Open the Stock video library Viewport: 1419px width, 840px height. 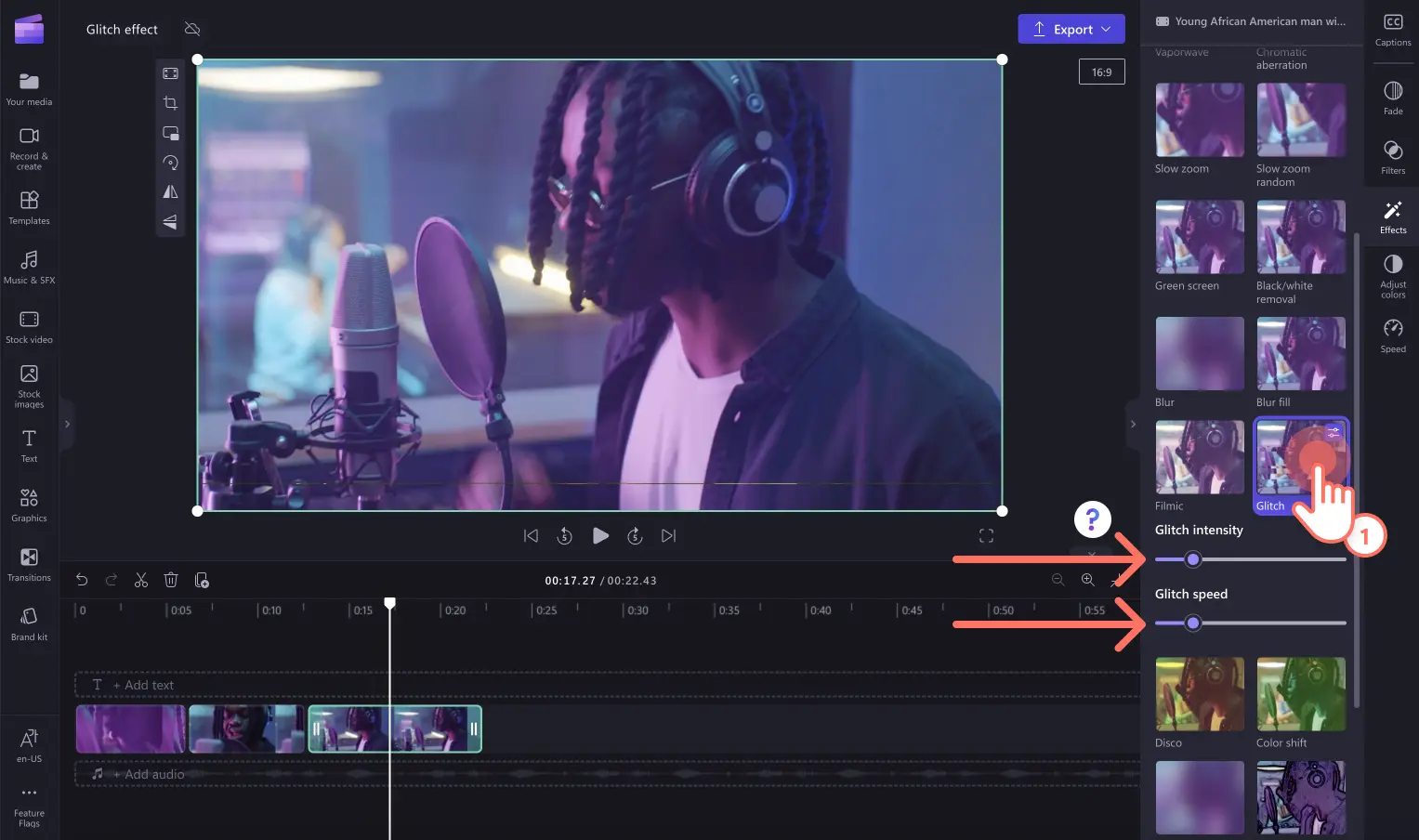pyautogui.click(x=29, y=327)
